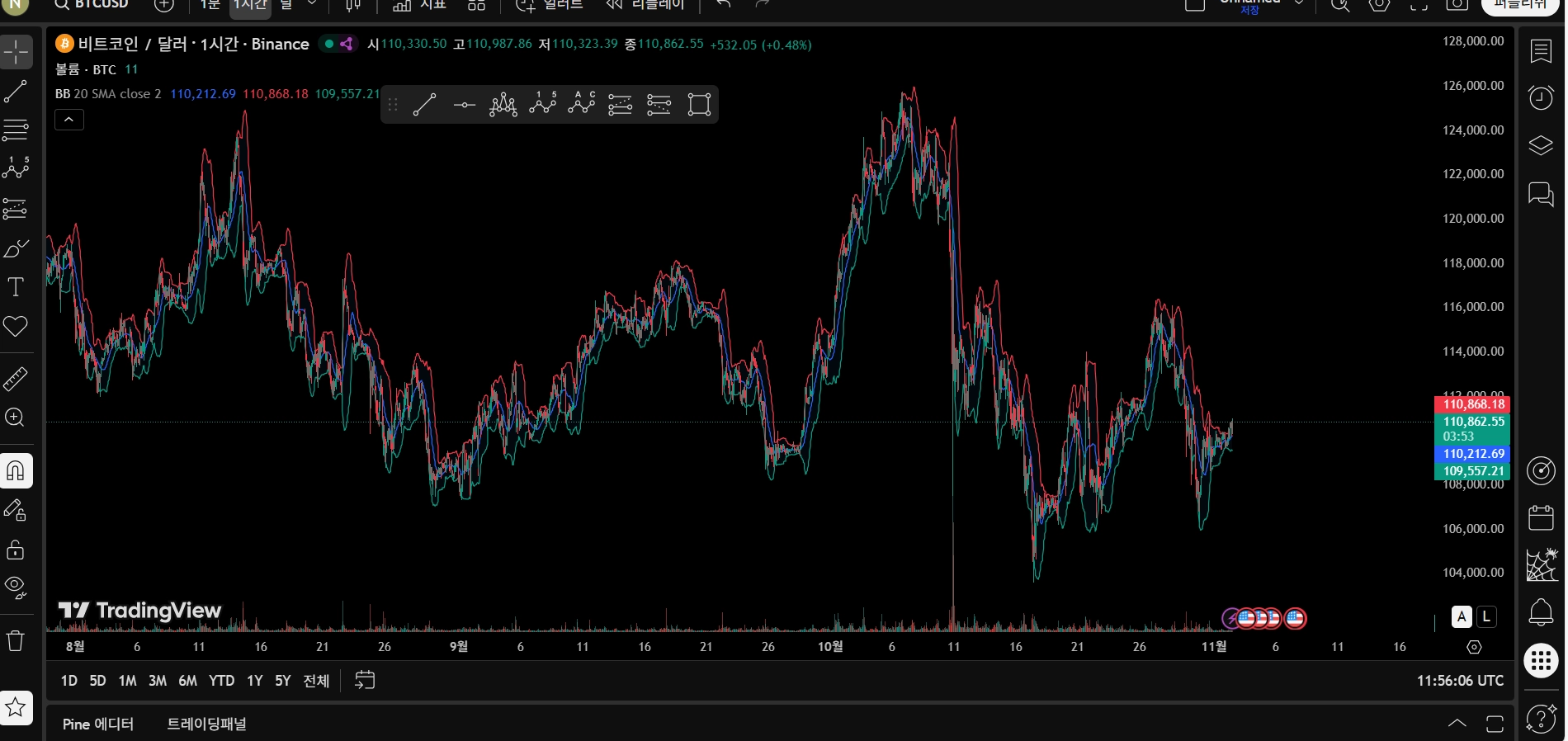1568x741 pixels.
Task: Open the calendar icon in right sidebar
Action: tap(1541, 518)
